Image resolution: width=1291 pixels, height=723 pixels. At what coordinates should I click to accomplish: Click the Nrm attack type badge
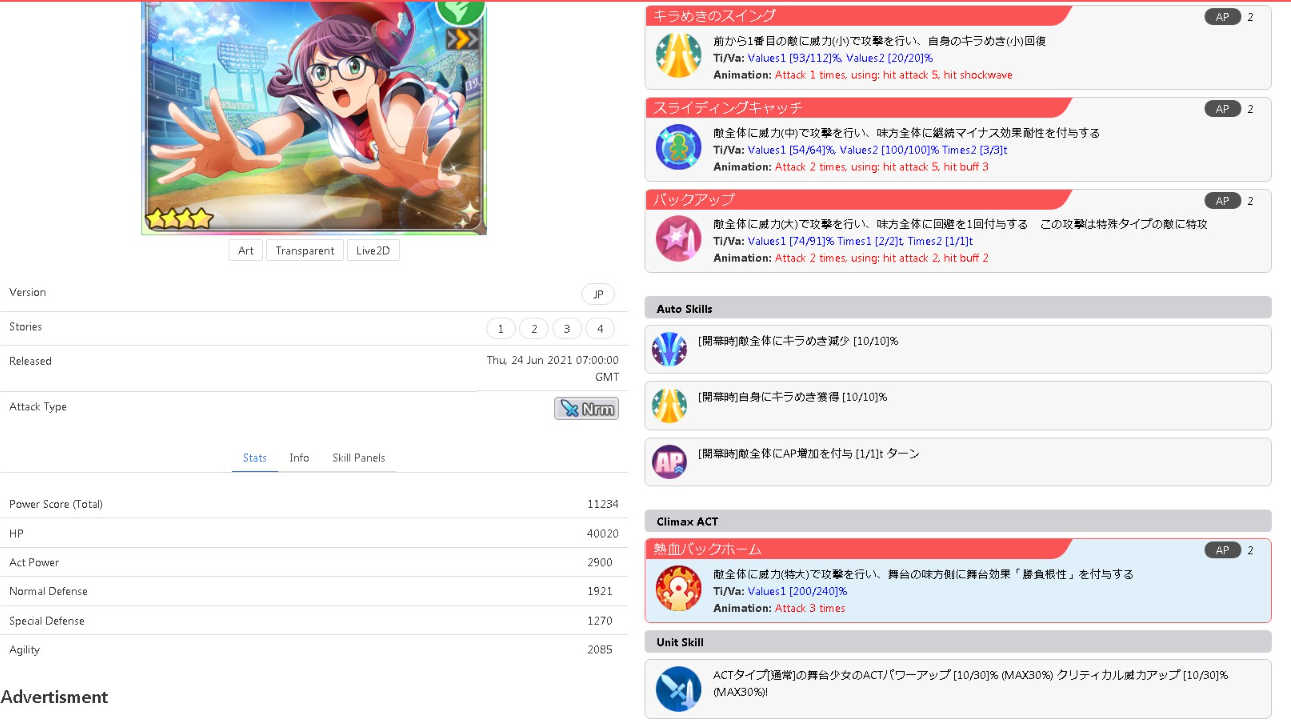(x=586, y=408)
